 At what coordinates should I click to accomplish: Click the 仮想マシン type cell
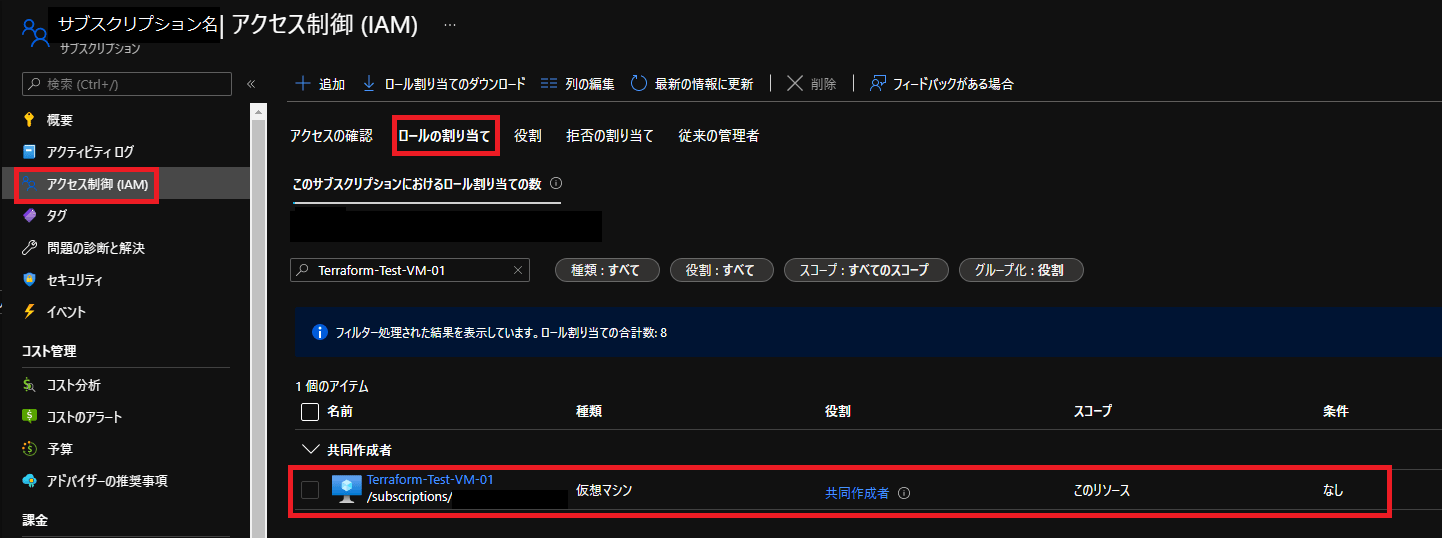click(x=604, y=490)
